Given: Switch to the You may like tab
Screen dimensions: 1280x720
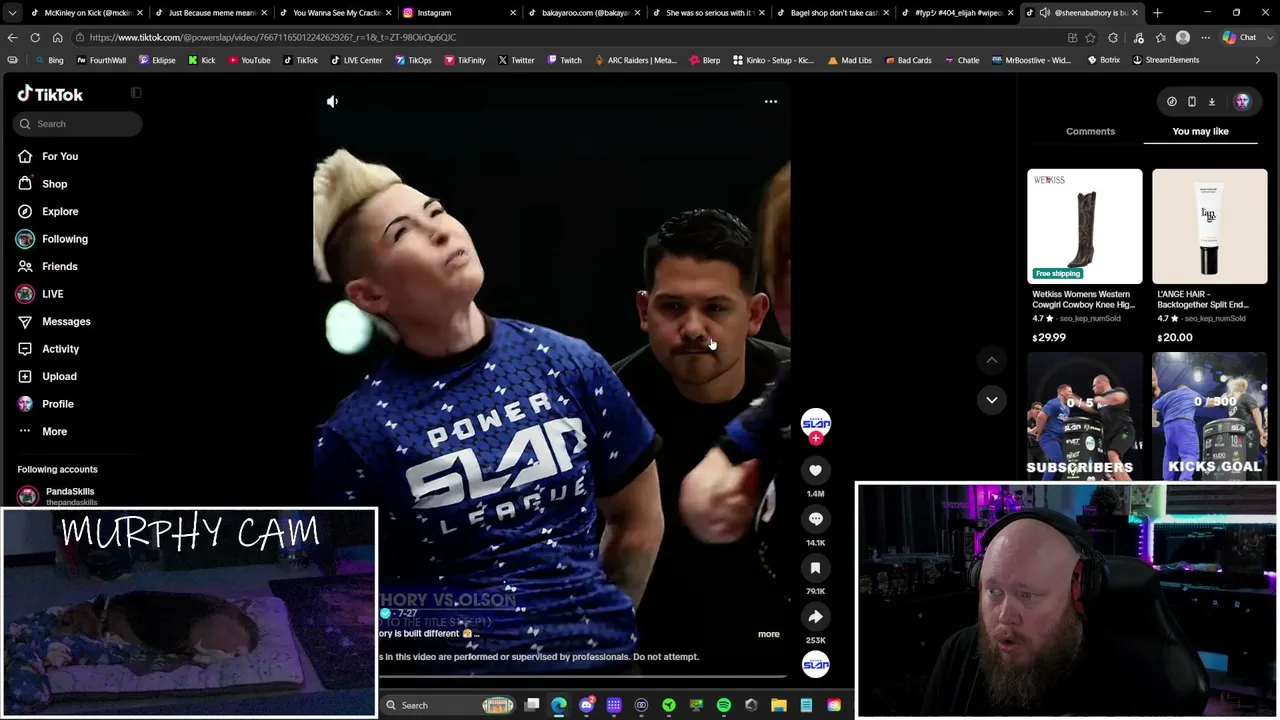Looking at the screenshot, I should 1200,131.
